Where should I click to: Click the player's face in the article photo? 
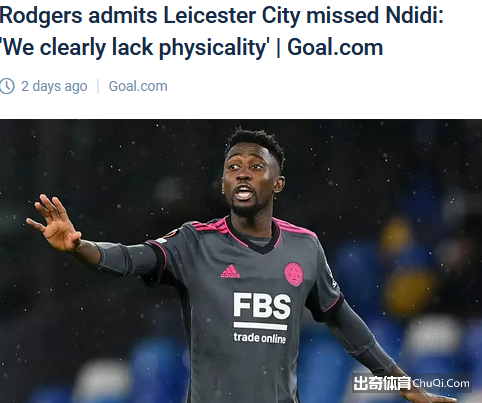tap(247, 181)
